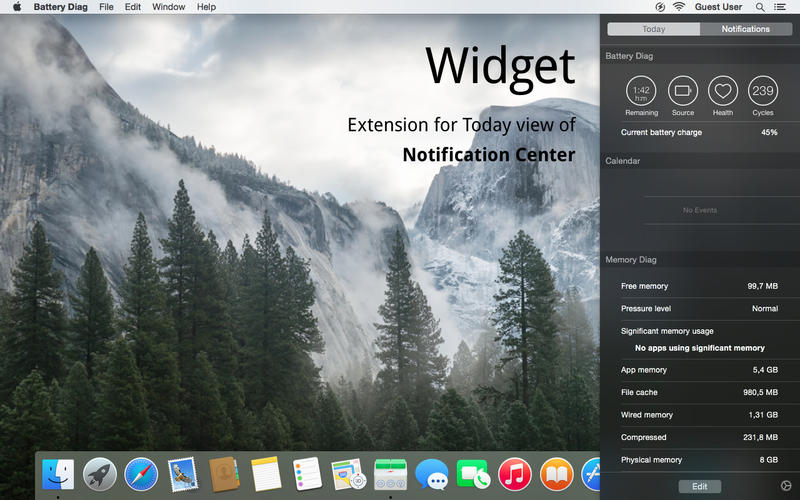Open Notification Center settings gear

tap(785, 486)
